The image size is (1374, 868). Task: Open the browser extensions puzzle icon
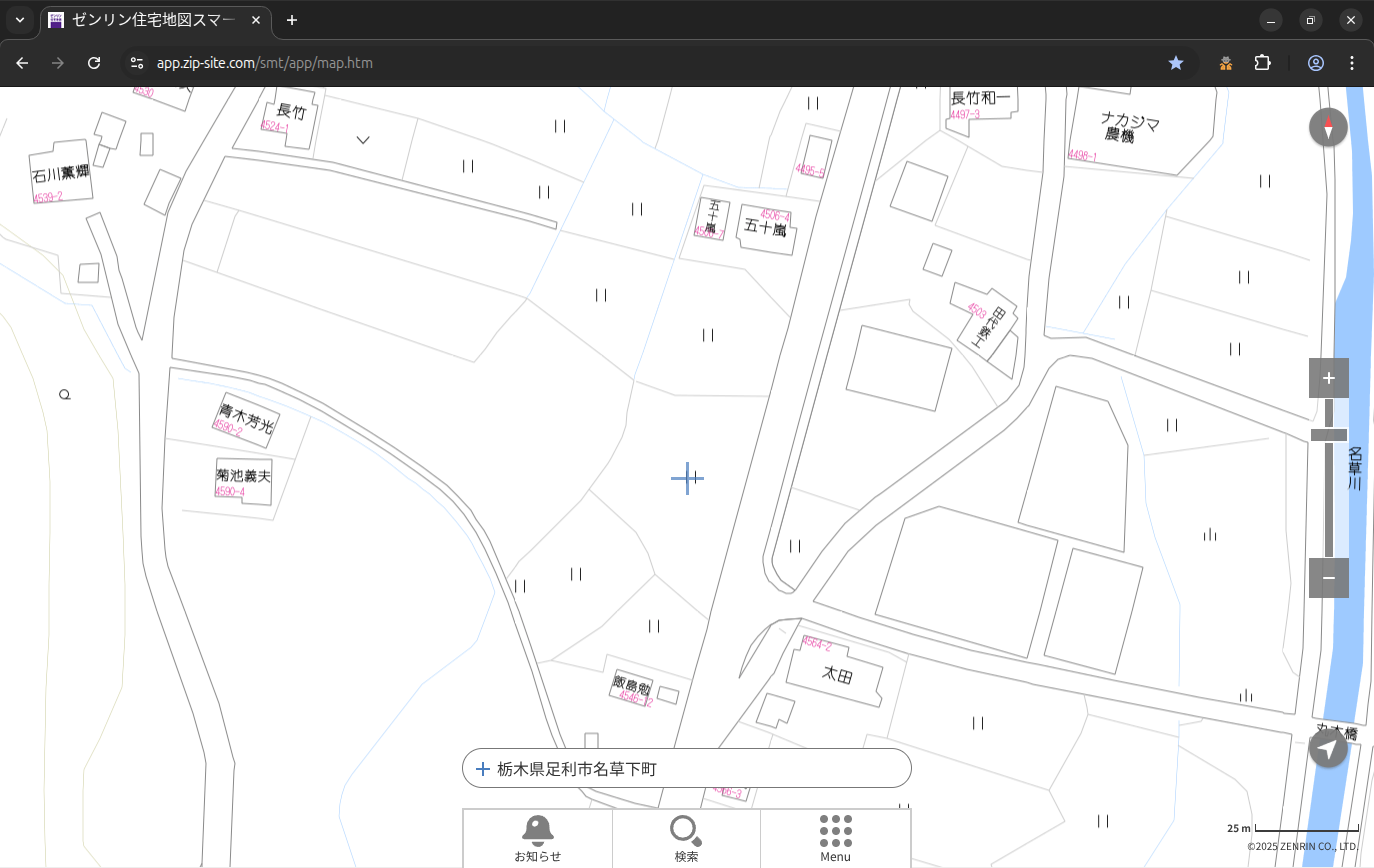click(1262, 63)
